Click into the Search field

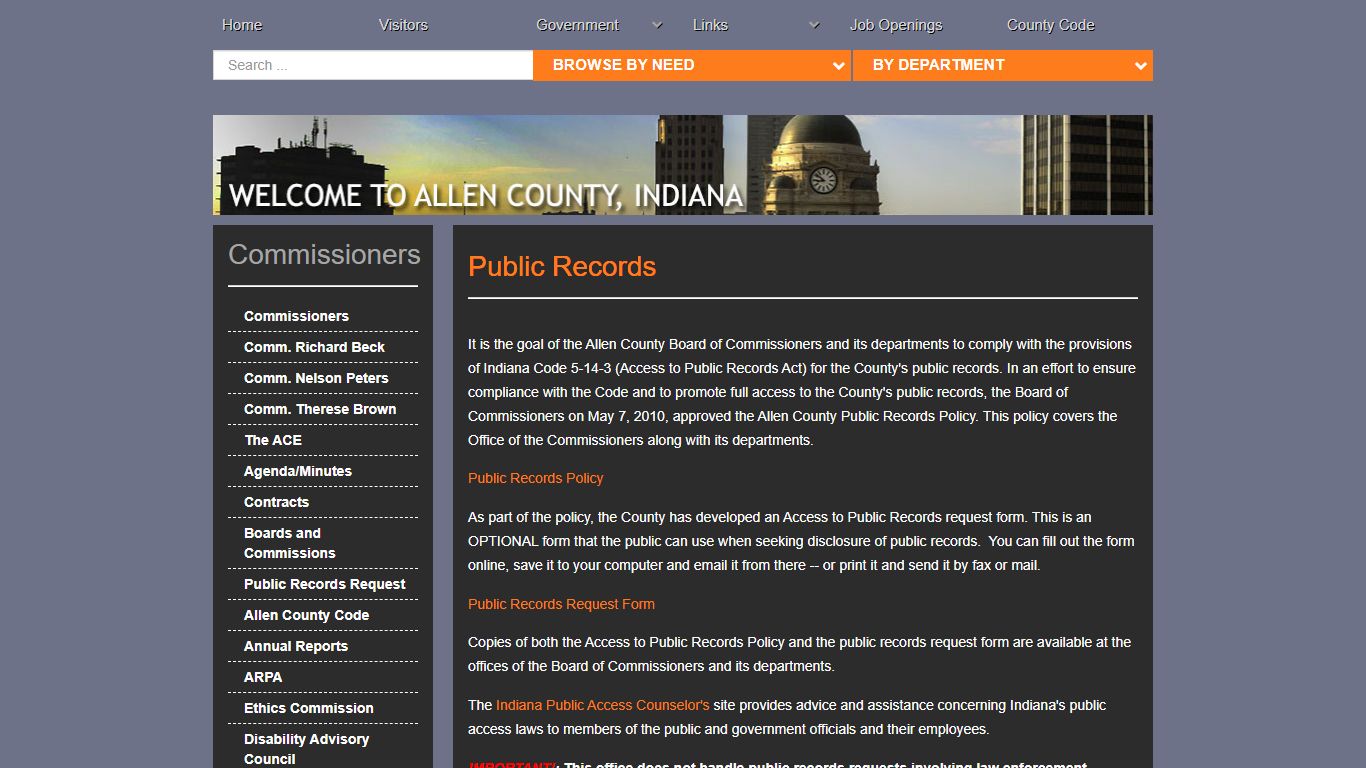(373, 65)
